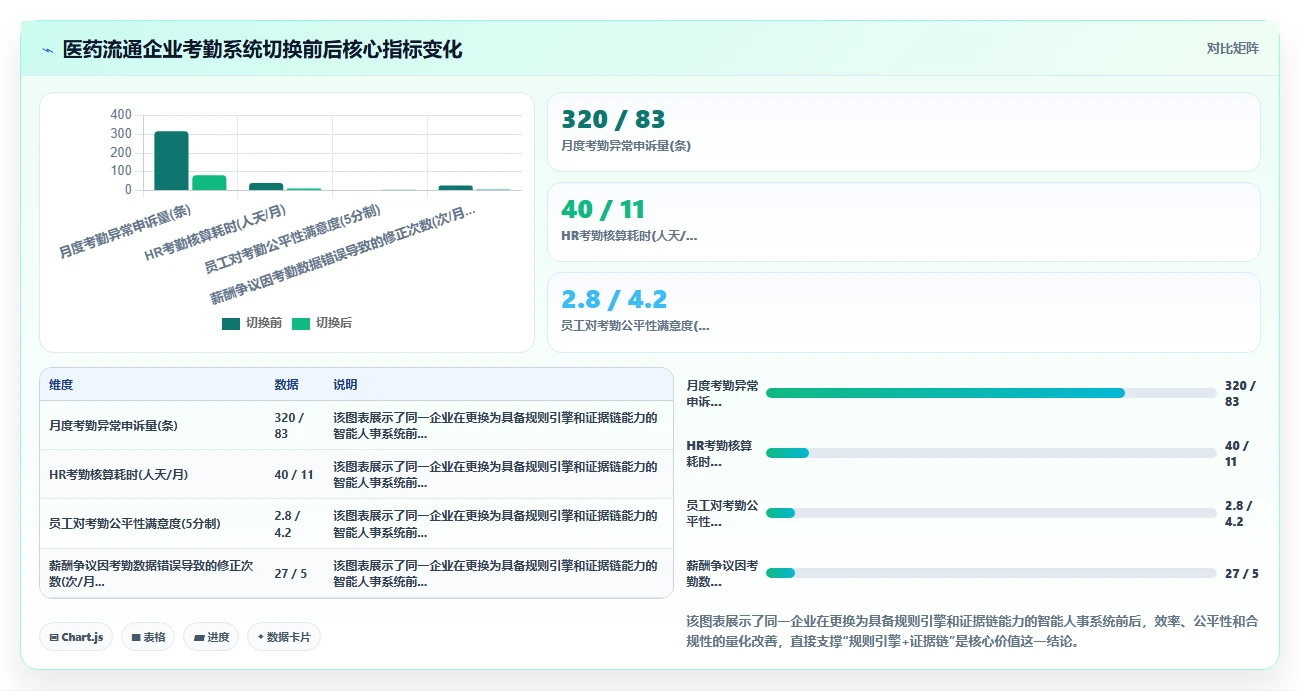Toggle the 切换前 legend item

point(252,323)
